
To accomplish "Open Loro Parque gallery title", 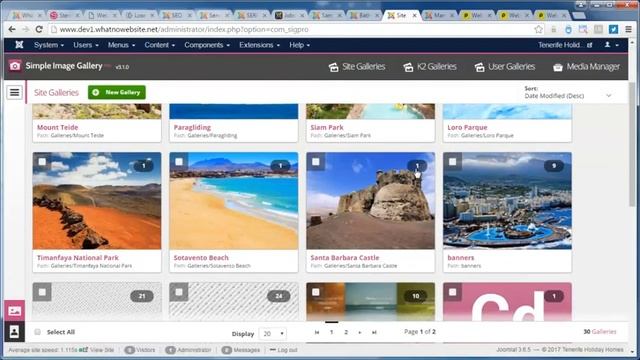I will pyautogui.click(x=467, y=127).
